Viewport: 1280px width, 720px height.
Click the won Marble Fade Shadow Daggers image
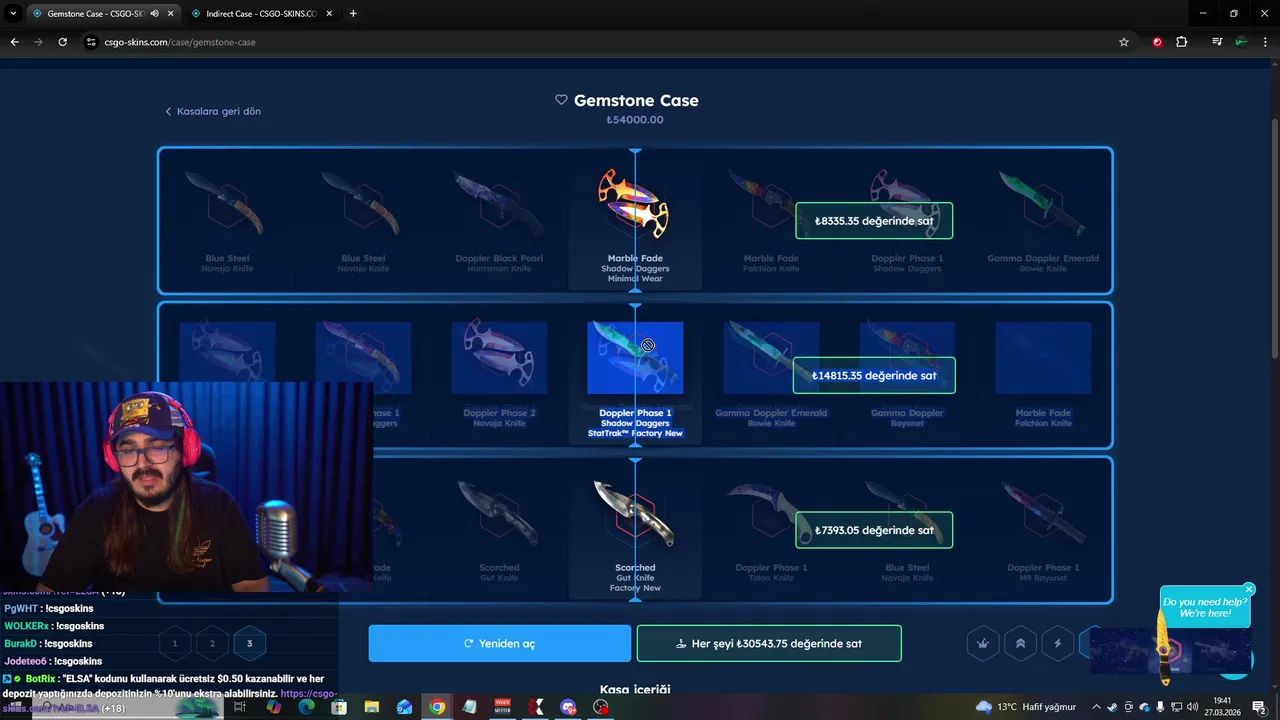[x=634, y=204]
